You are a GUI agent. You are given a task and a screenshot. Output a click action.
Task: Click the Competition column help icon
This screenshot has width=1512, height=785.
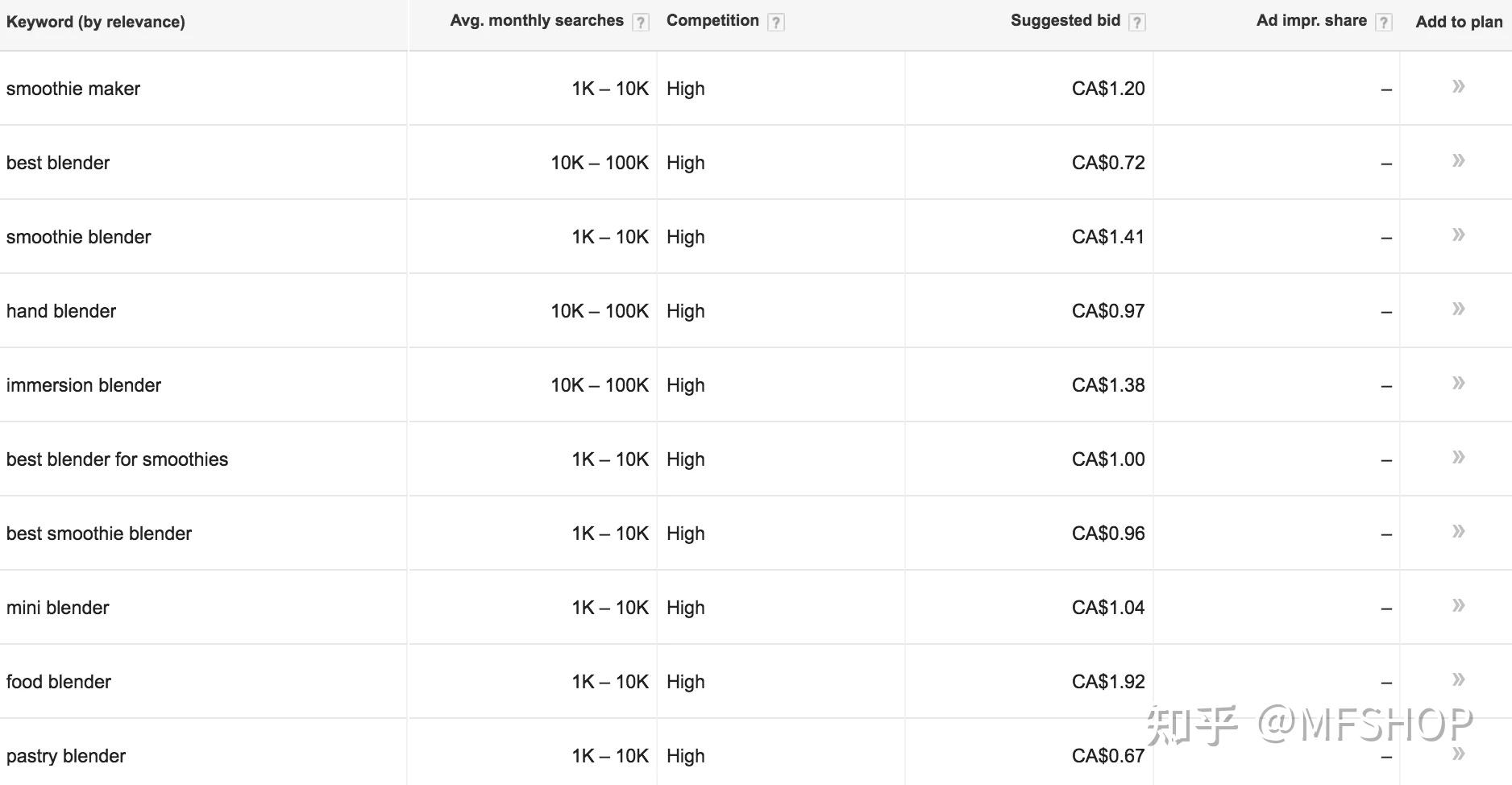(x=775, y=23)
